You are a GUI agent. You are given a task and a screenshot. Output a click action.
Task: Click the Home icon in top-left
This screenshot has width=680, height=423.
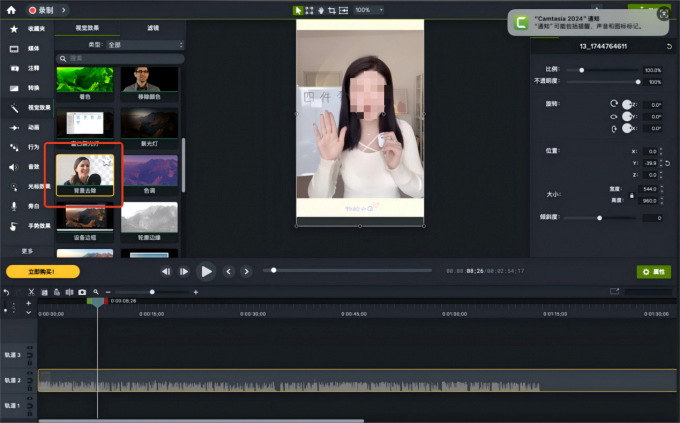(x=13, y=10)
